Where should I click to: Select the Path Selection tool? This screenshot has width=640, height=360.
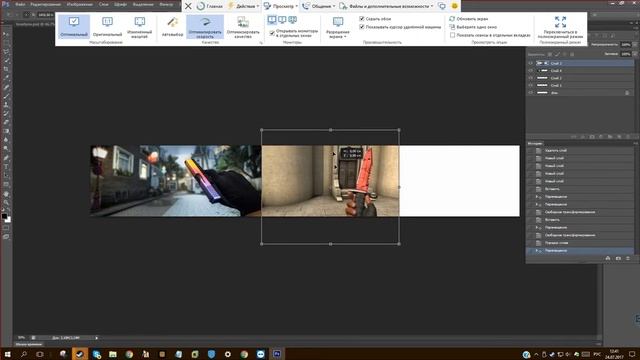point(6,176)
